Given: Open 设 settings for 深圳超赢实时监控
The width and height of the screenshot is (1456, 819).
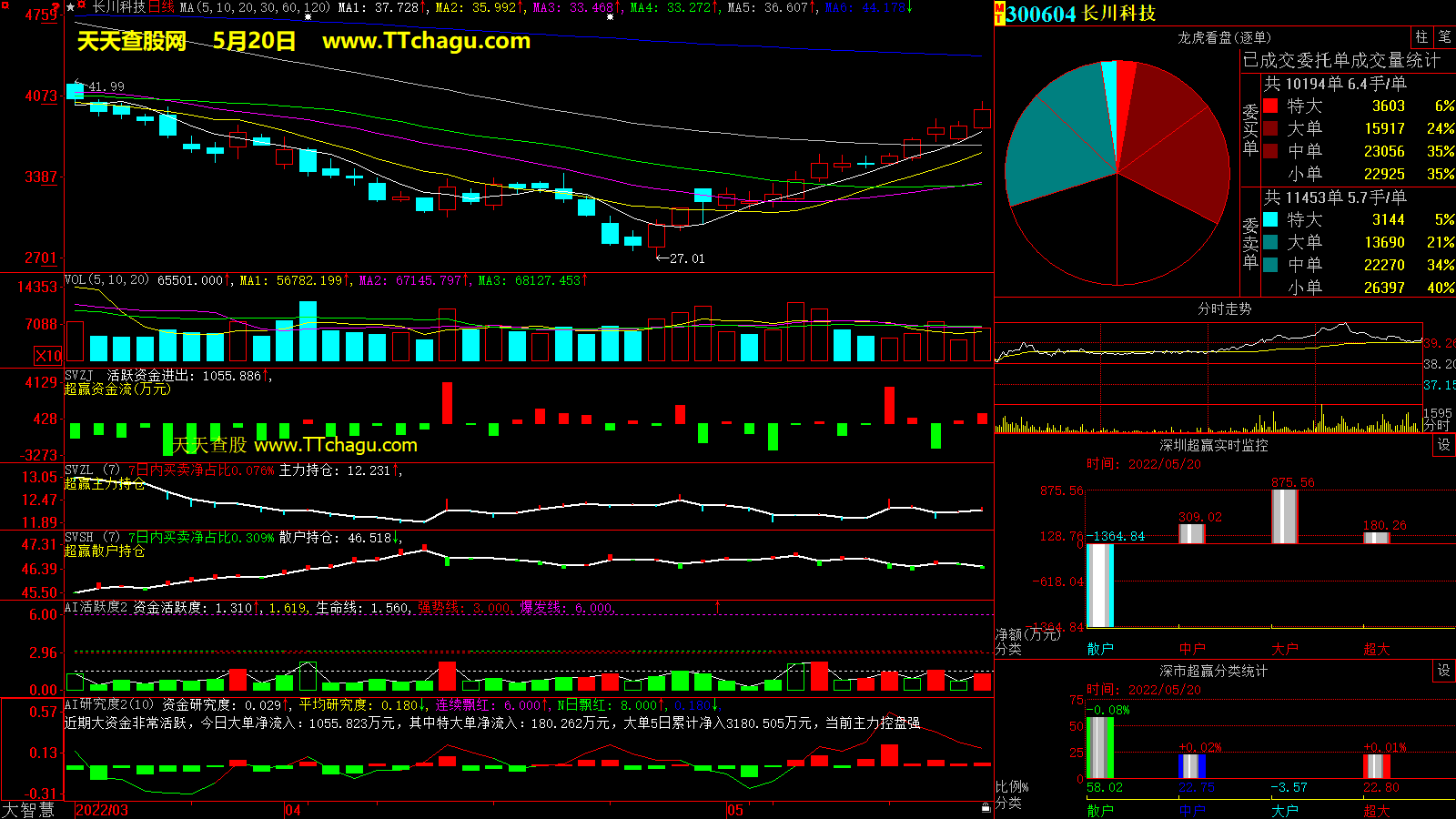Looking at the screenshot, I should [x=1443, y=445].
